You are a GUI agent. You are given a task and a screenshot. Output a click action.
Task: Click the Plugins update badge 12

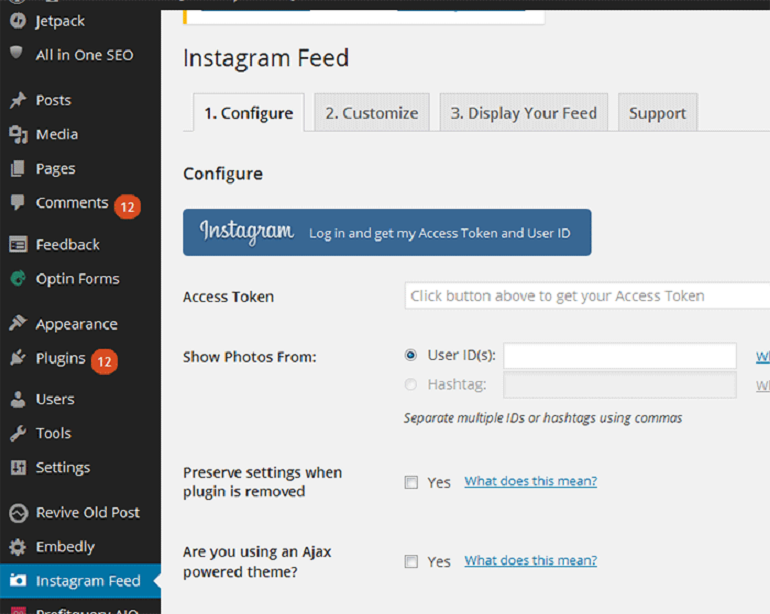coord(104,362)
